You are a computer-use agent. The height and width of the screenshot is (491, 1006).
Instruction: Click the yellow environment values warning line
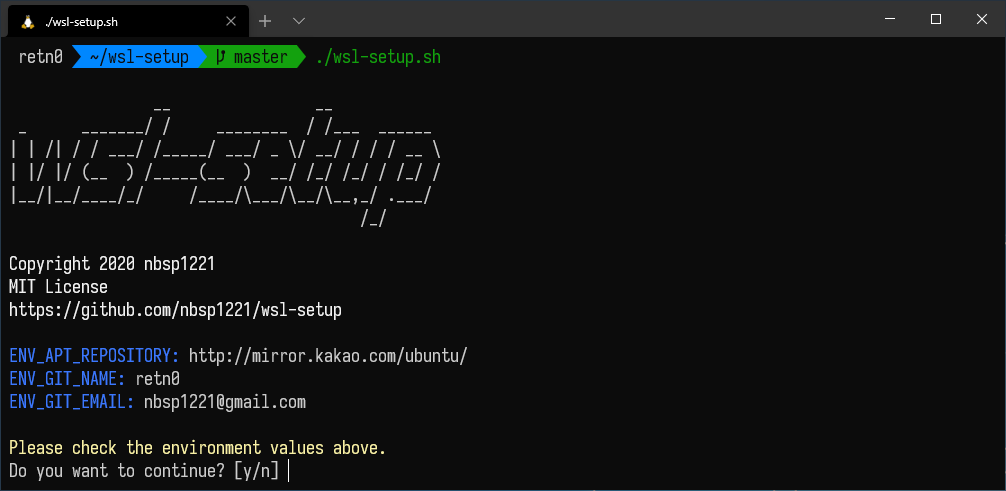(x=198, y=448)
